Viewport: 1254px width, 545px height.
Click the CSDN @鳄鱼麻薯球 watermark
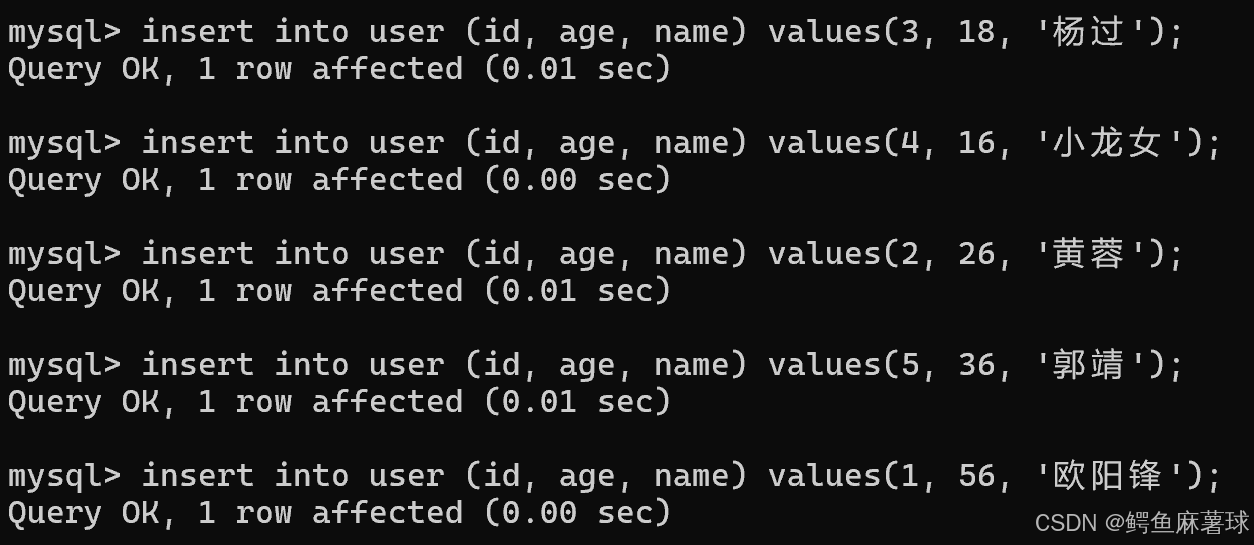[1142, 523]
